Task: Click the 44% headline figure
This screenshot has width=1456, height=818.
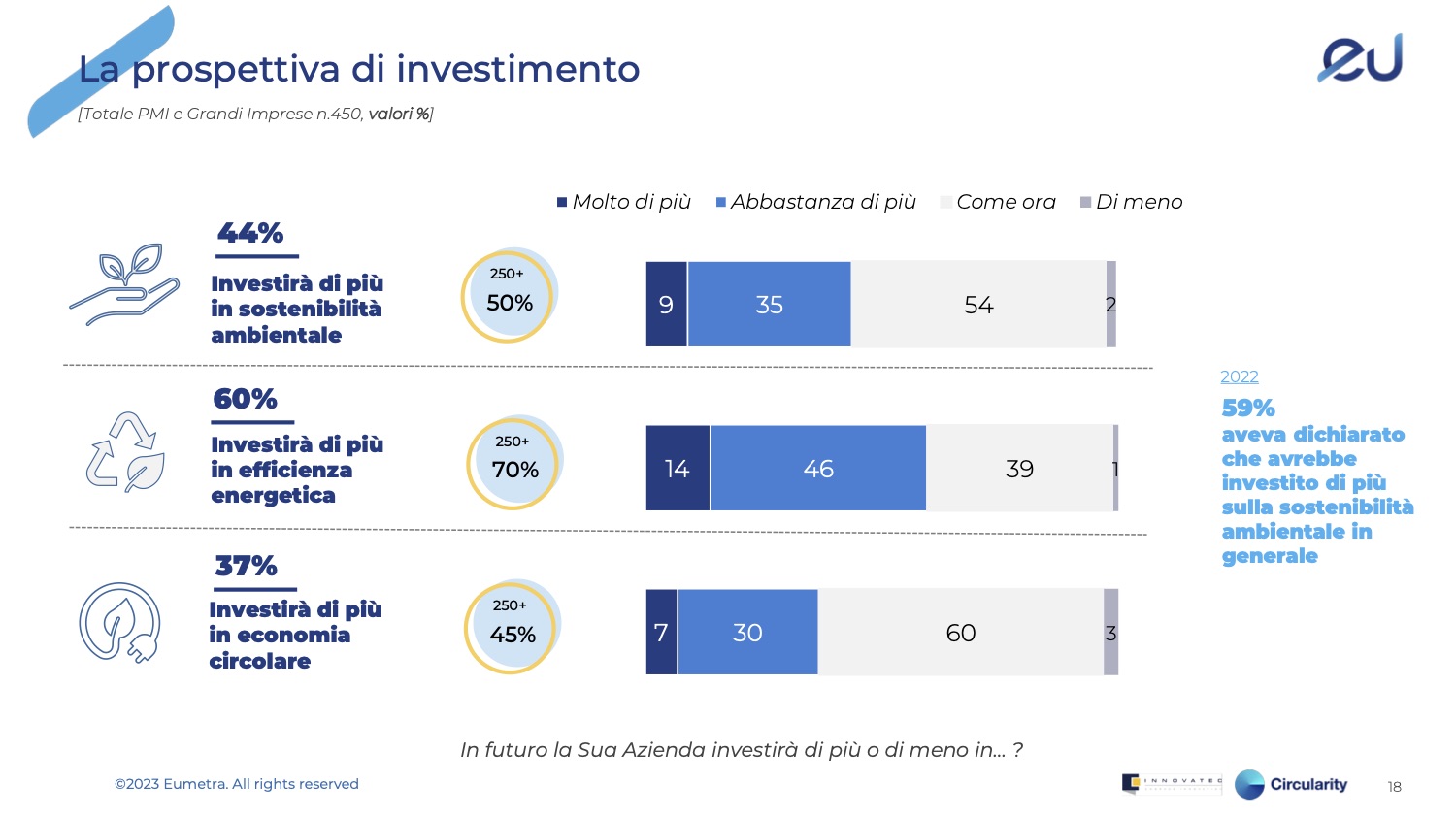Action: click(250, 233)
